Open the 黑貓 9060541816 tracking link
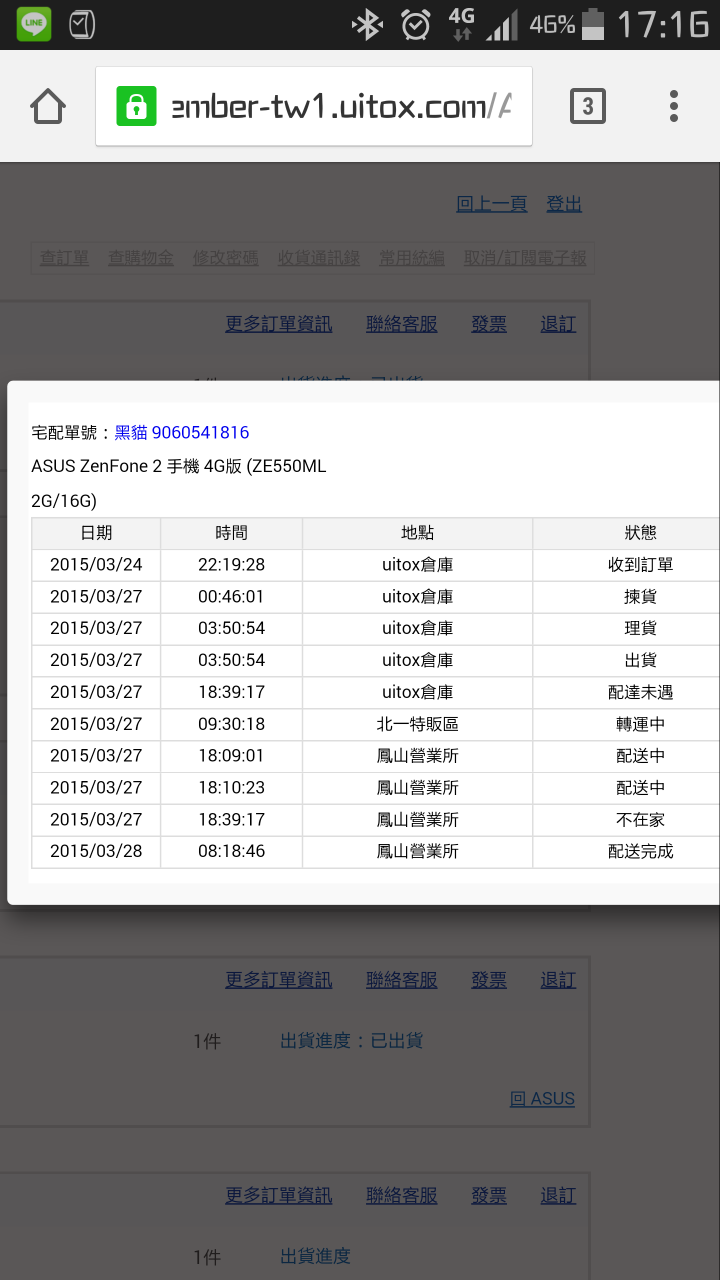Viewport: 720px width, 1280px height. coord(182,433)
